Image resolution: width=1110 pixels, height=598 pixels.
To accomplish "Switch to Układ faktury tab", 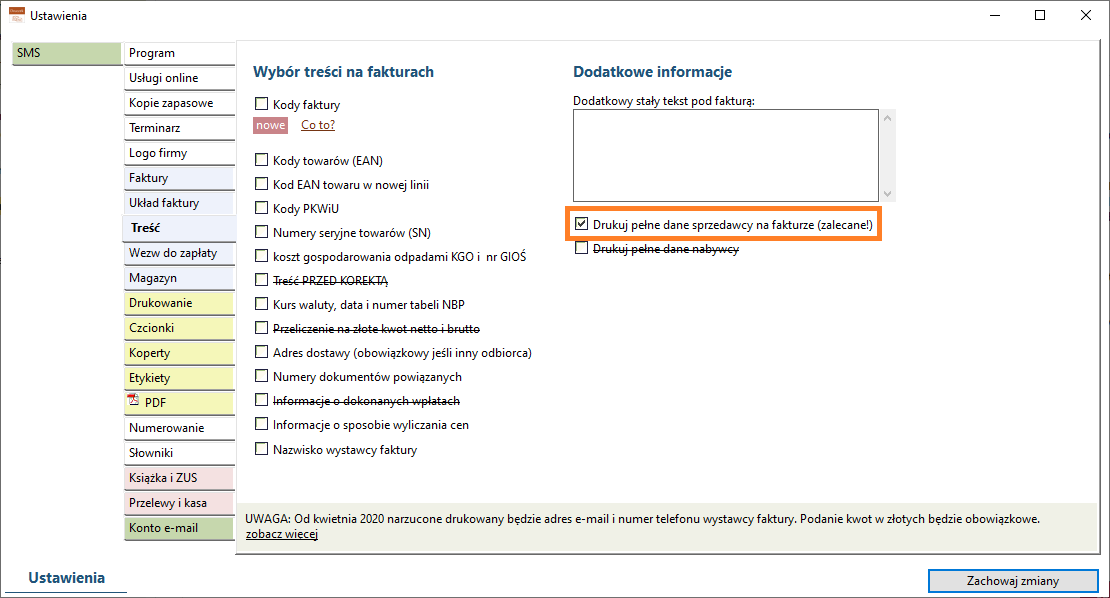I will pyautogui.click(x=178, y=202).
